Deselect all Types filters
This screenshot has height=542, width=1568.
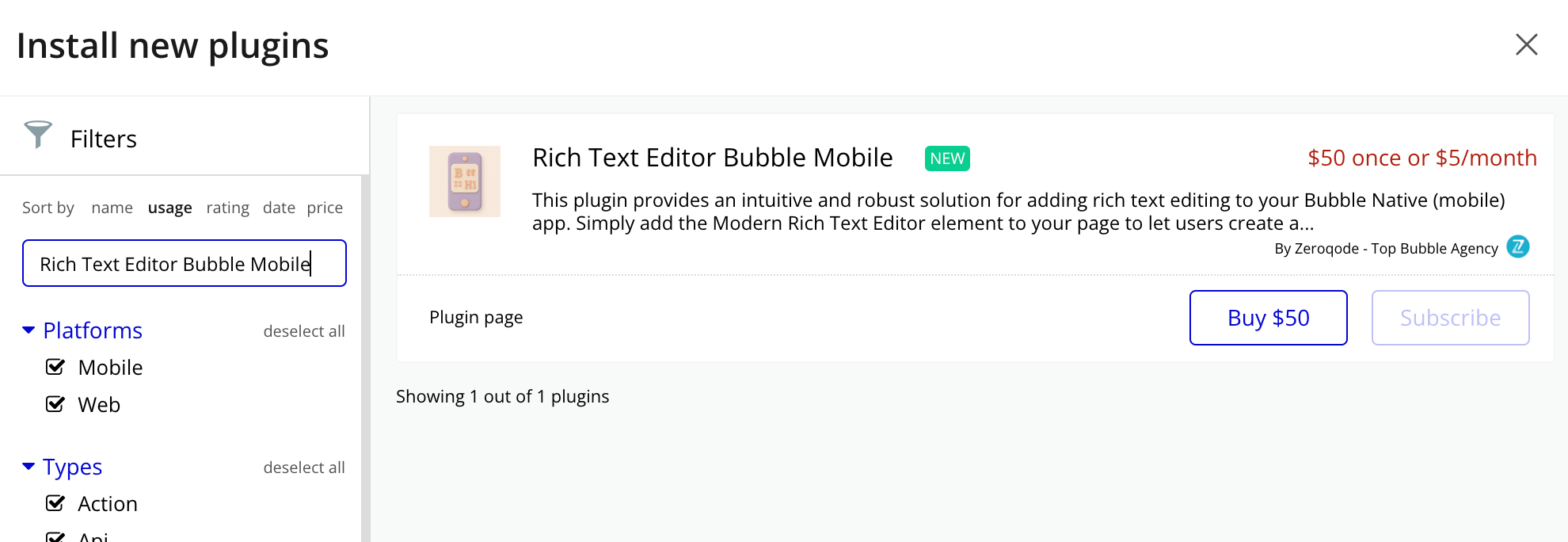[304, 468]
